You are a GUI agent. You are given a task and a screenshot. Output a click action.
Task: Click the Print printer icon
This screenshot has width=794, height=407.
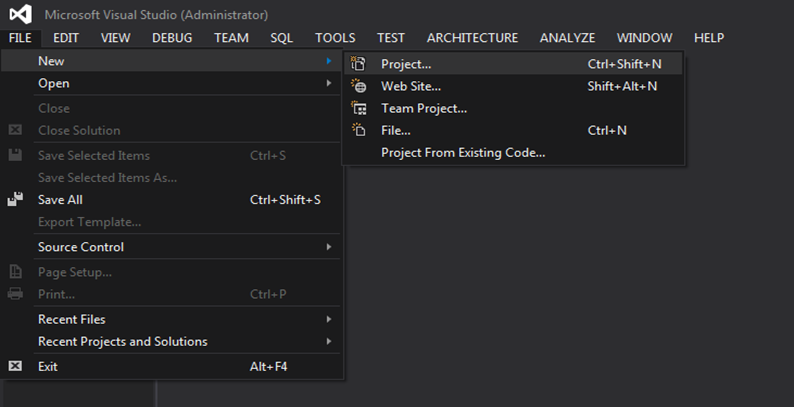coord(15,294)
